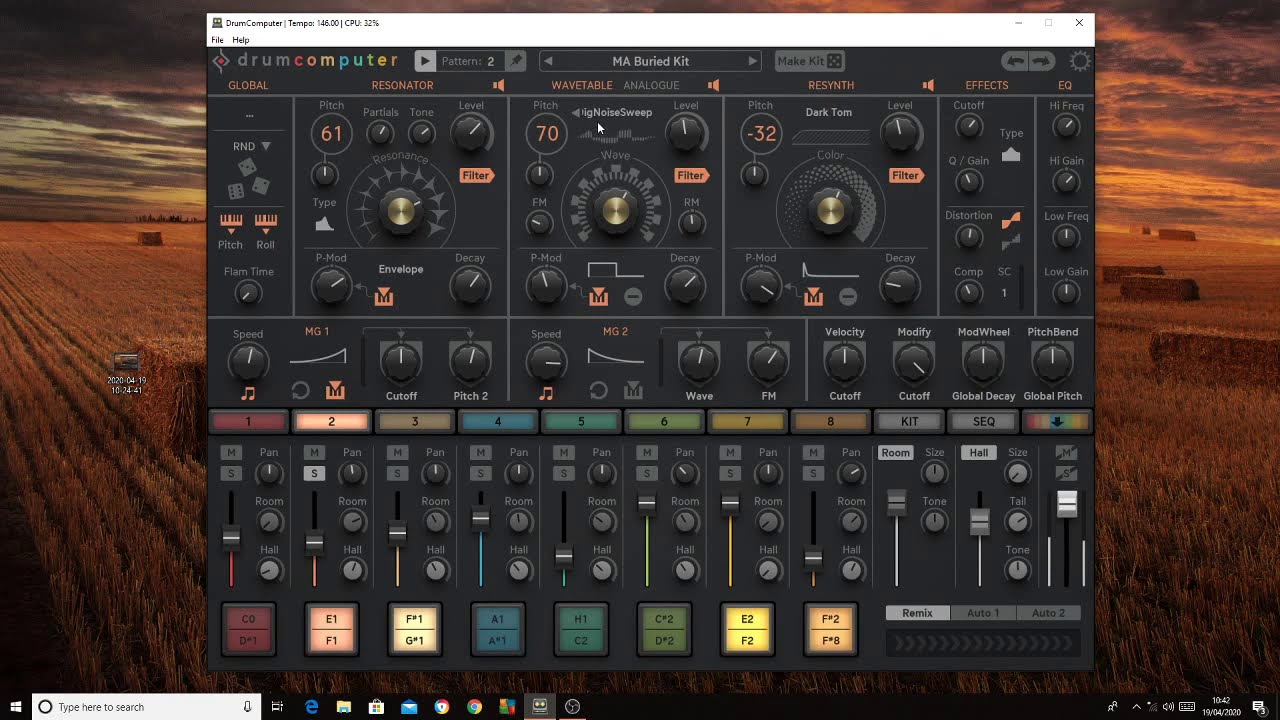Select previous preset with left arrow
Screen dimensions: 1280x720
click(548, 61)
